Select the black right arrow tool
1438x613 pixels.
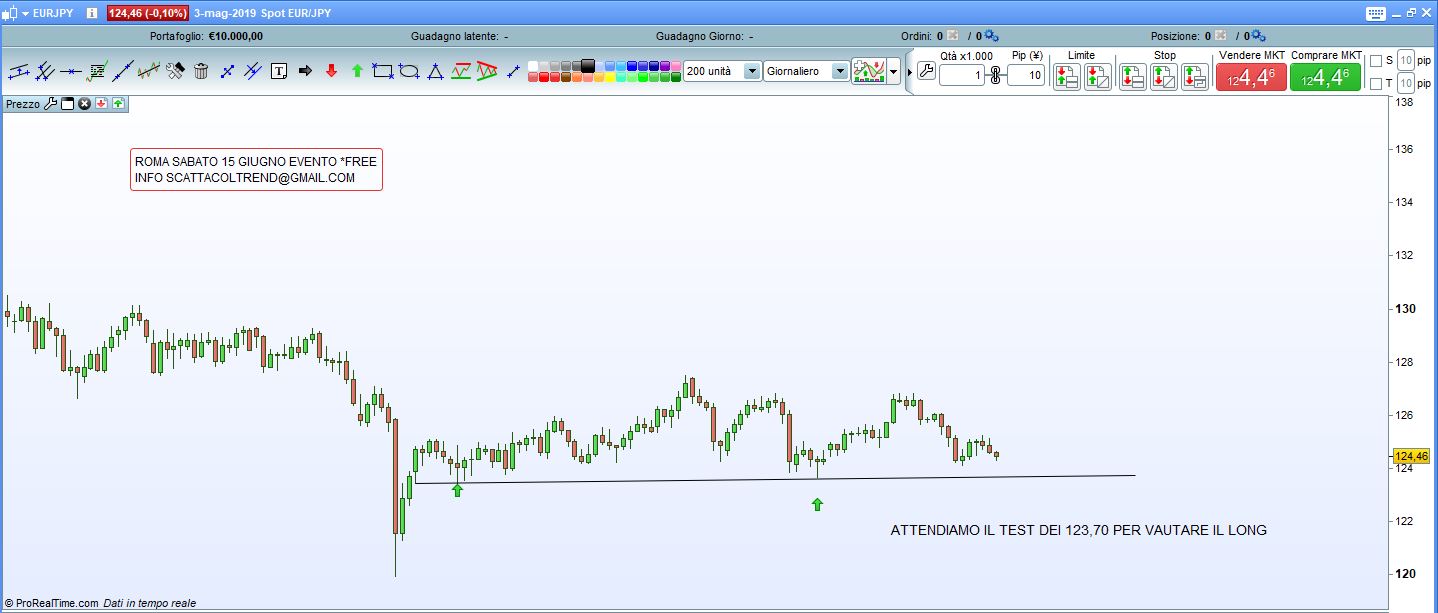coord(305,71)
